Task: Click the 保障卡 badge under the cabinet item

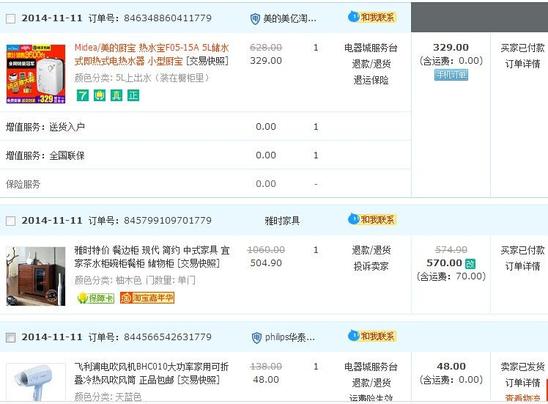Action: coord(96,298)
